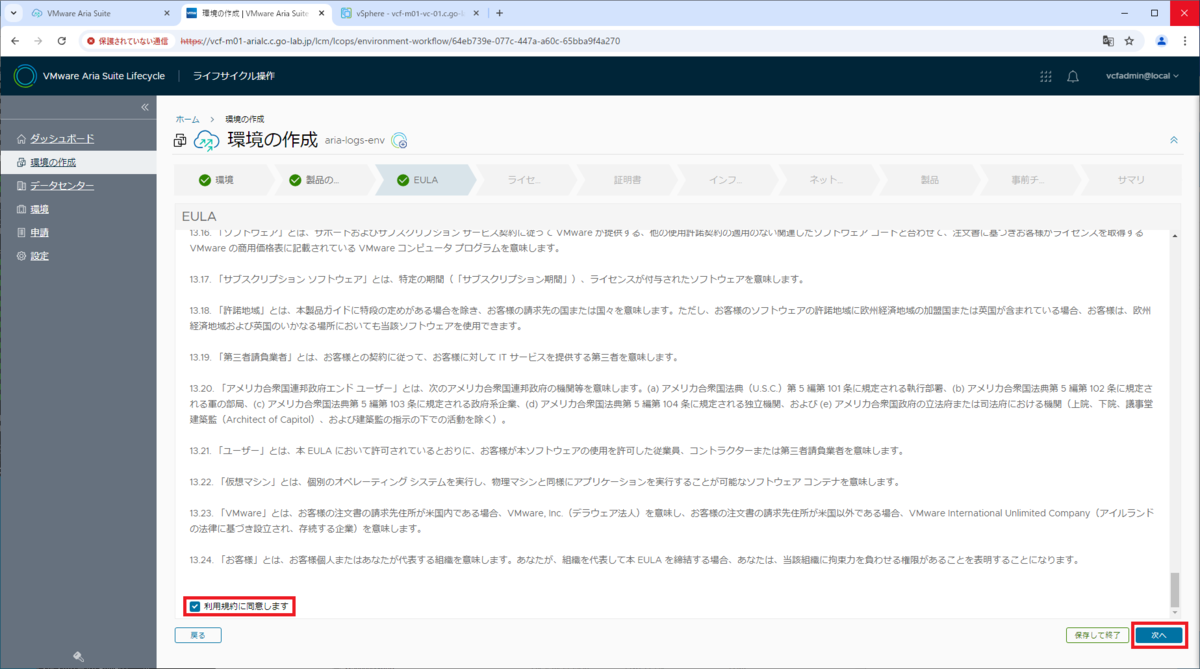Screen dimensions: 1200x669
Task: Click the browser forward arrow
Action: click(x=39, y=41)
